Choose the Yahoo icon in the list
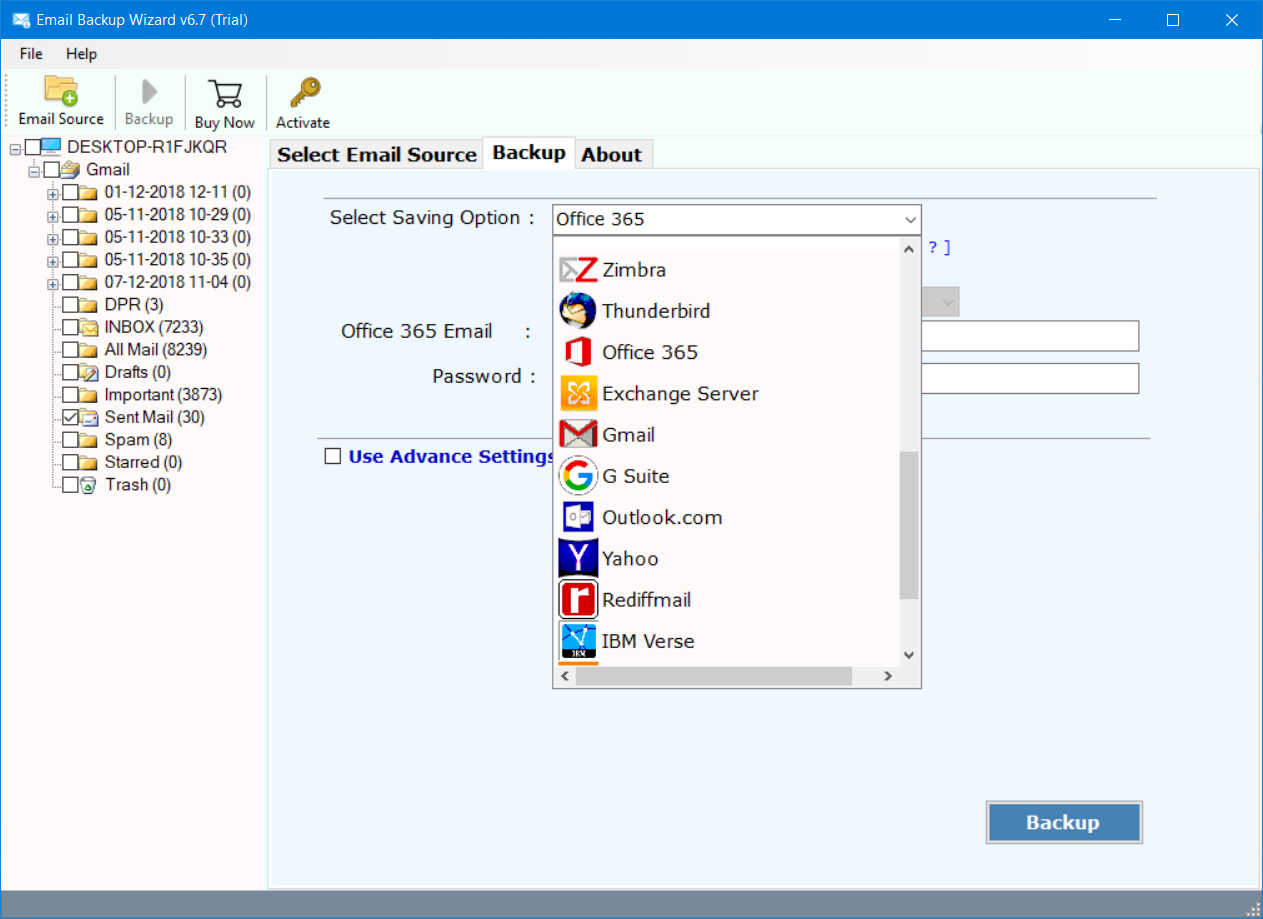This screenshot has width=1263, height=919. tap(578, 558)
